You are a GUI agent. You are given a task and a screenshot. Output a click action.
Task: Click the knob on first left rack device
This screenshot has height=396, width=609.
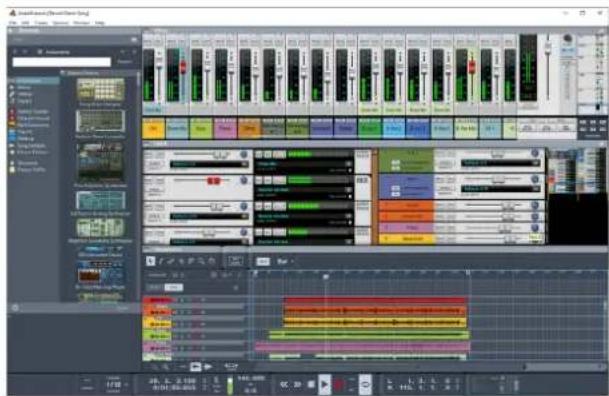pos(244,155)
